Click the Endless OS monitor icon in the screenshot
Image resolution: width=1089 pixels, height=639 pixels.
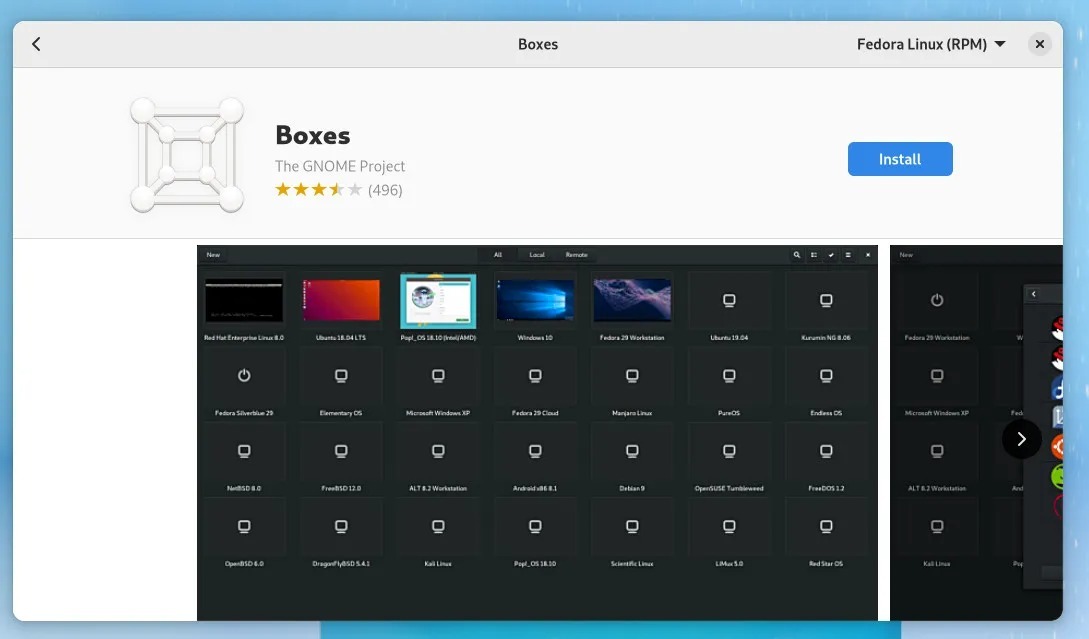pyautogui.click(x=826, y=376)
